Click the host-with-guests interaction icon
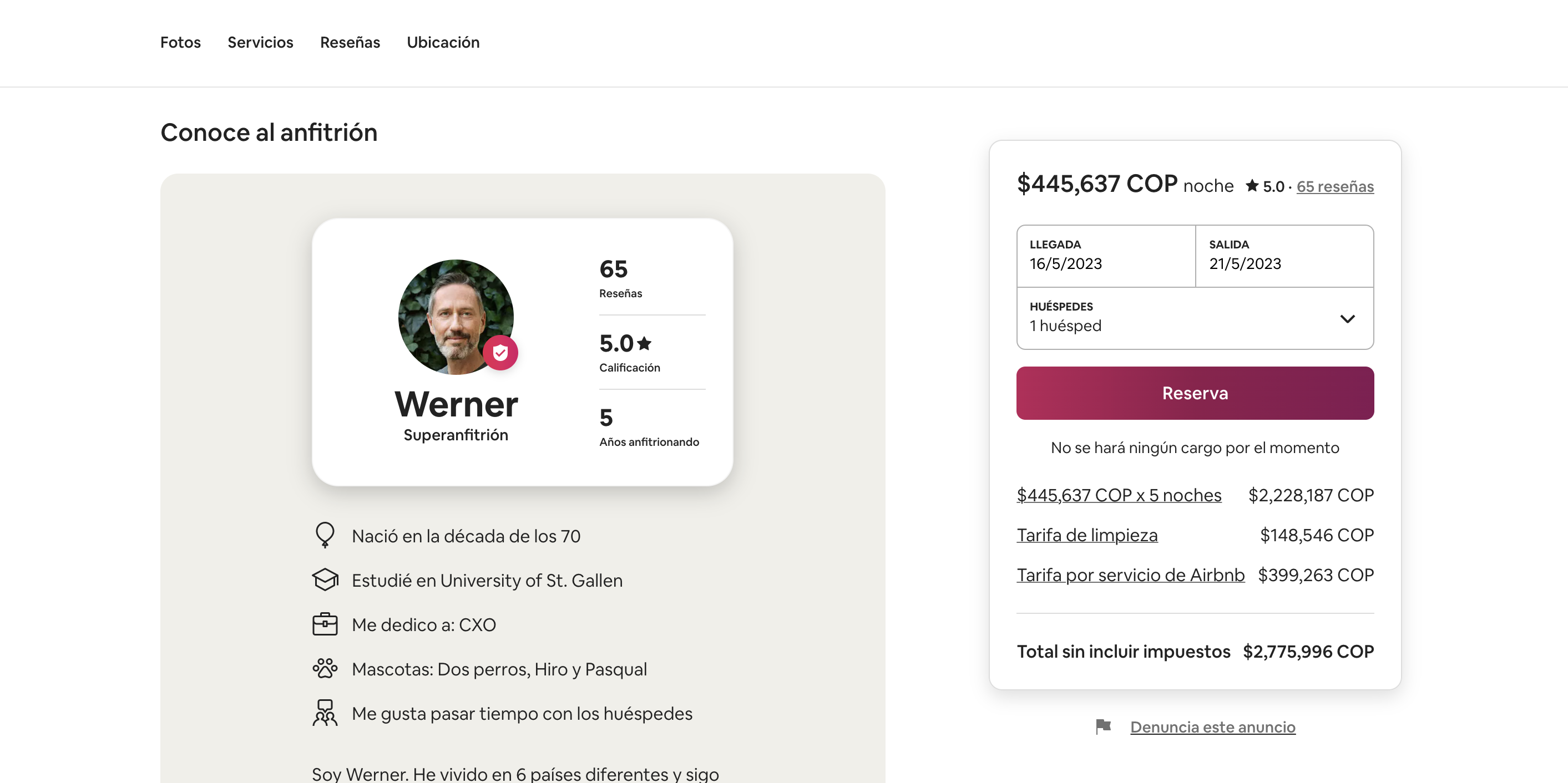Viewport: 1568px width, 783px height. coord(325,713)
